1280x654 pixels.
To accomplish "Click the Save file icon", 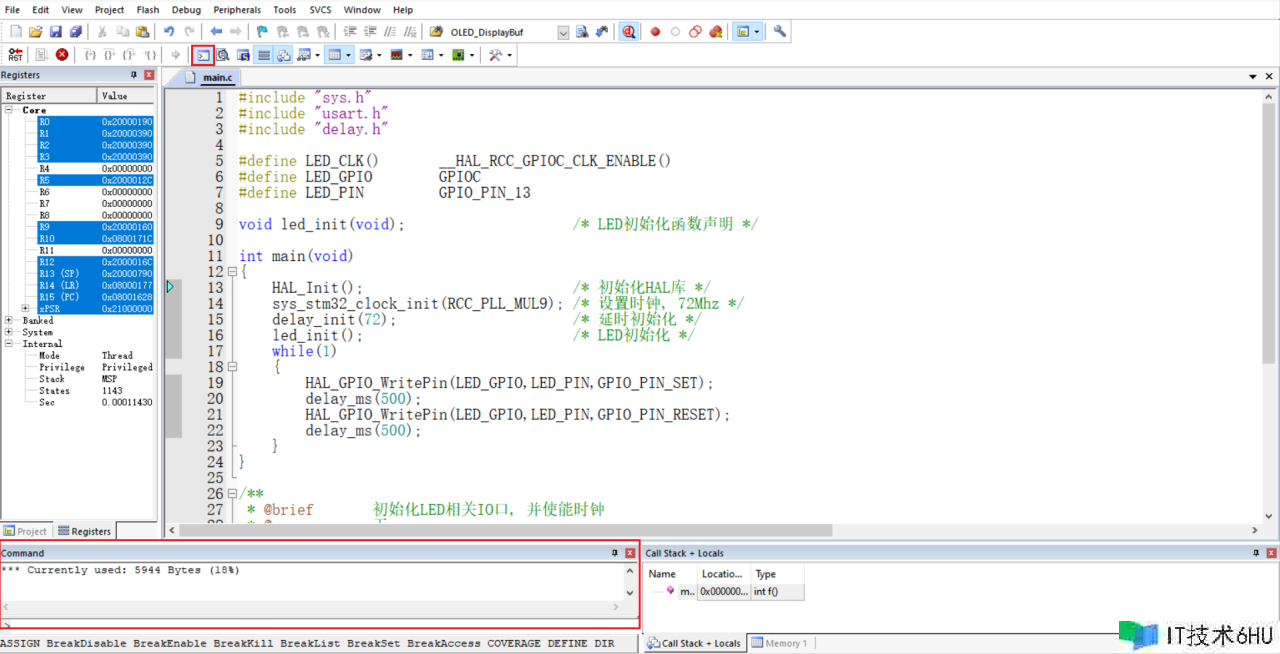I will [56, 32].
